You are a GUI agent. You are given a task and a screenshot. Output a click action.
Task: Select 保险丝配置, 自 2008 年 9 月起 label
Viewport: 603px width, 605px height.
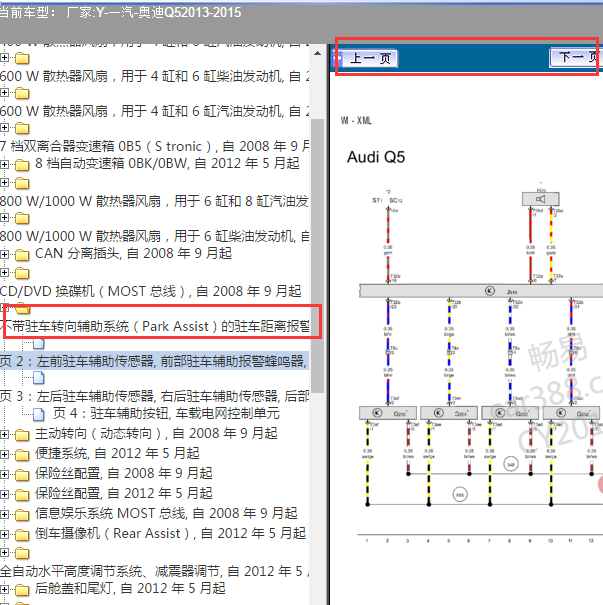tap(123, 473)
